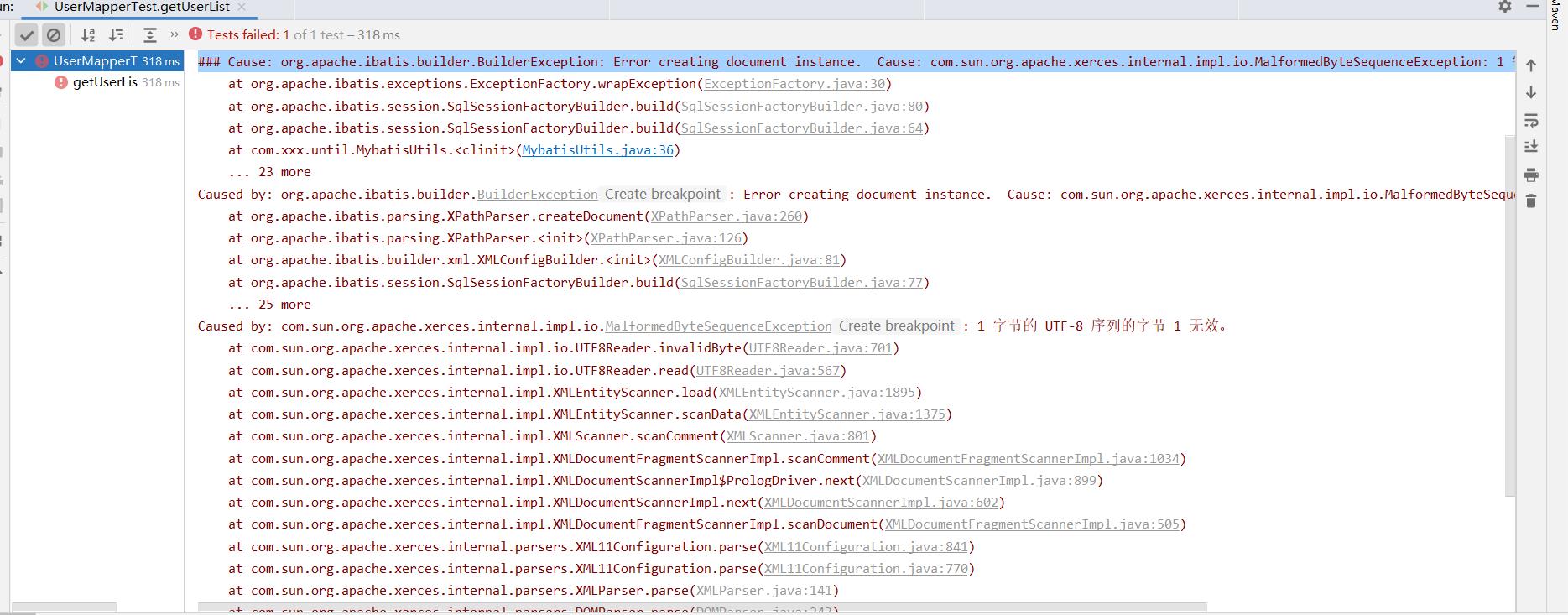Create breakpoint for BuilderException

point(663,194)
